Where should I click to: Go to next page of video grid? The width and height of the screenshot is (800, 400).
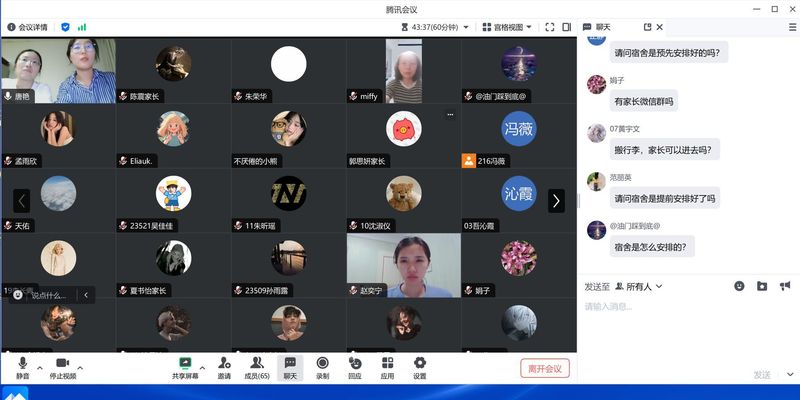coord(556,201)
